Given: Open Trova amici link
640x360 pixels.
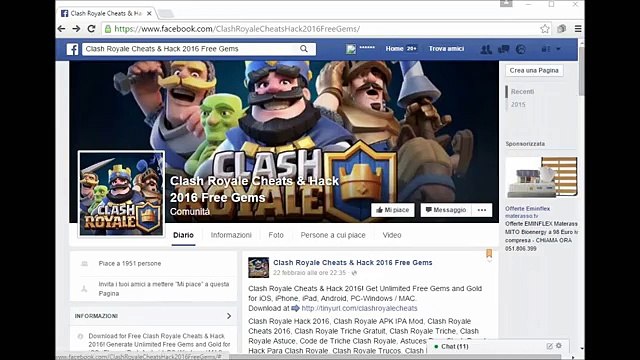Looking at the screenshot, I should [x=446, y=49].
